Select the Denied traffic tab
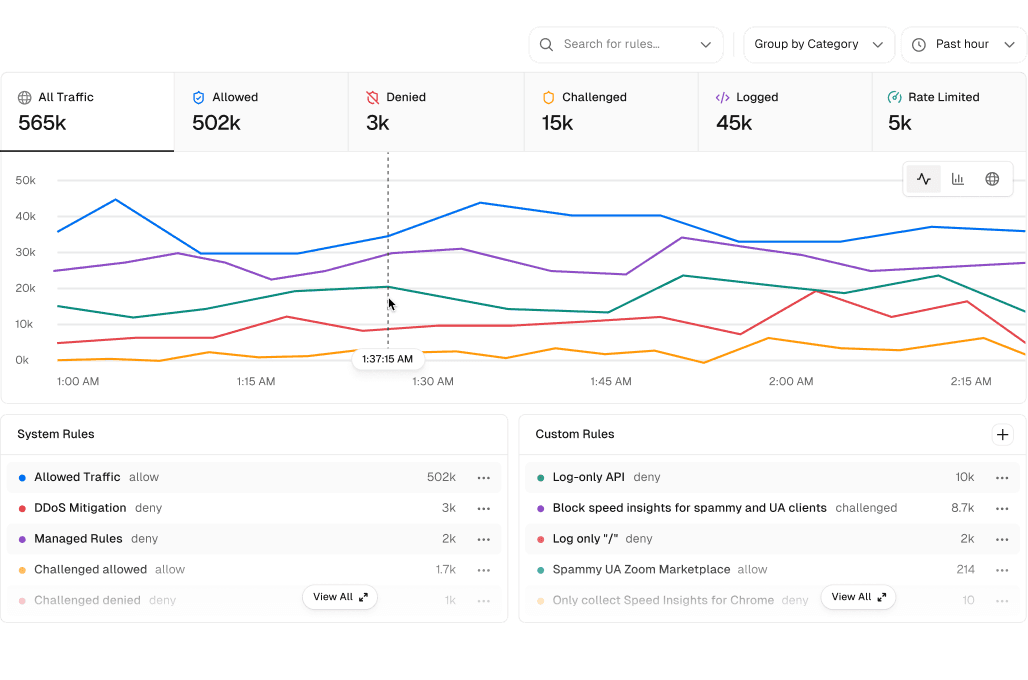1028x680 pixels. [435, 111]
